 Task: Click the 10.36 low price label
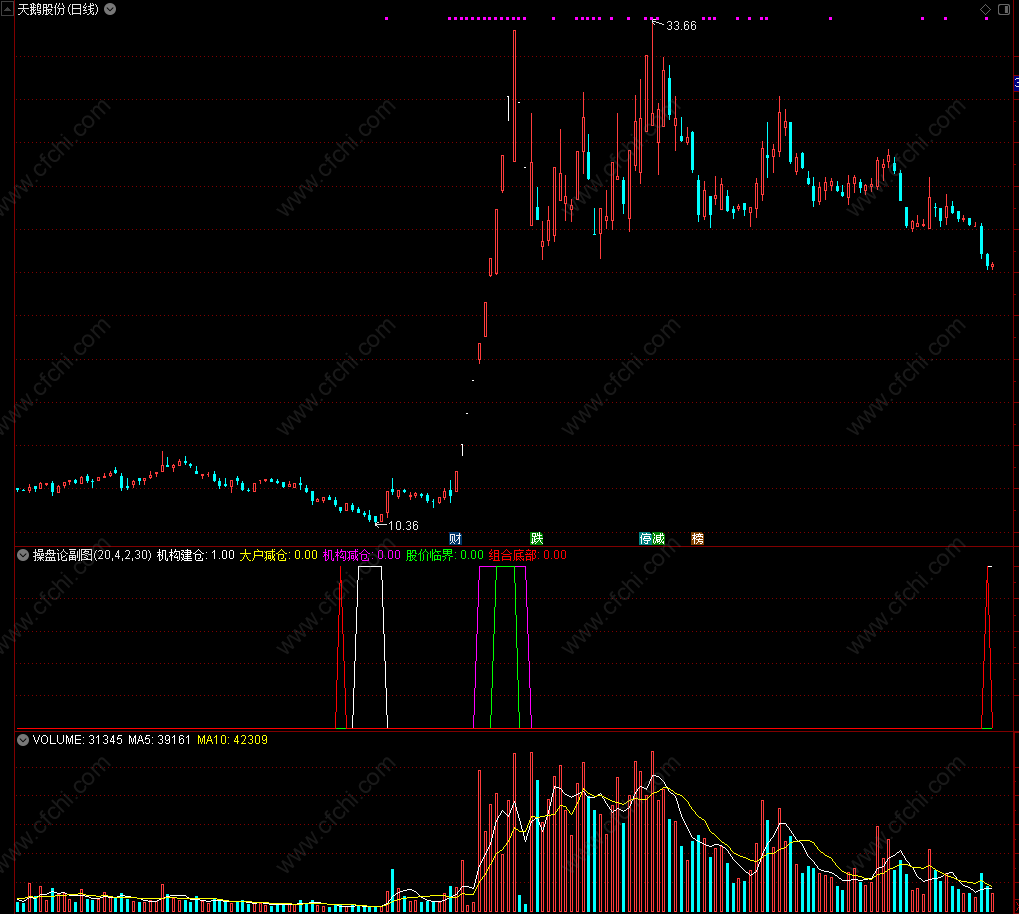(x=403, y=525)
